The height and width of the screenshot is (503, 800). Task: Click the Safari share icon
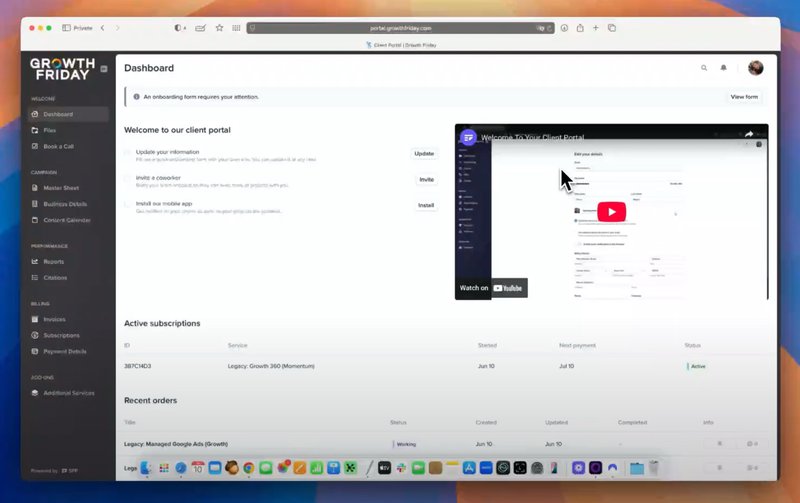tap(580, 28)
